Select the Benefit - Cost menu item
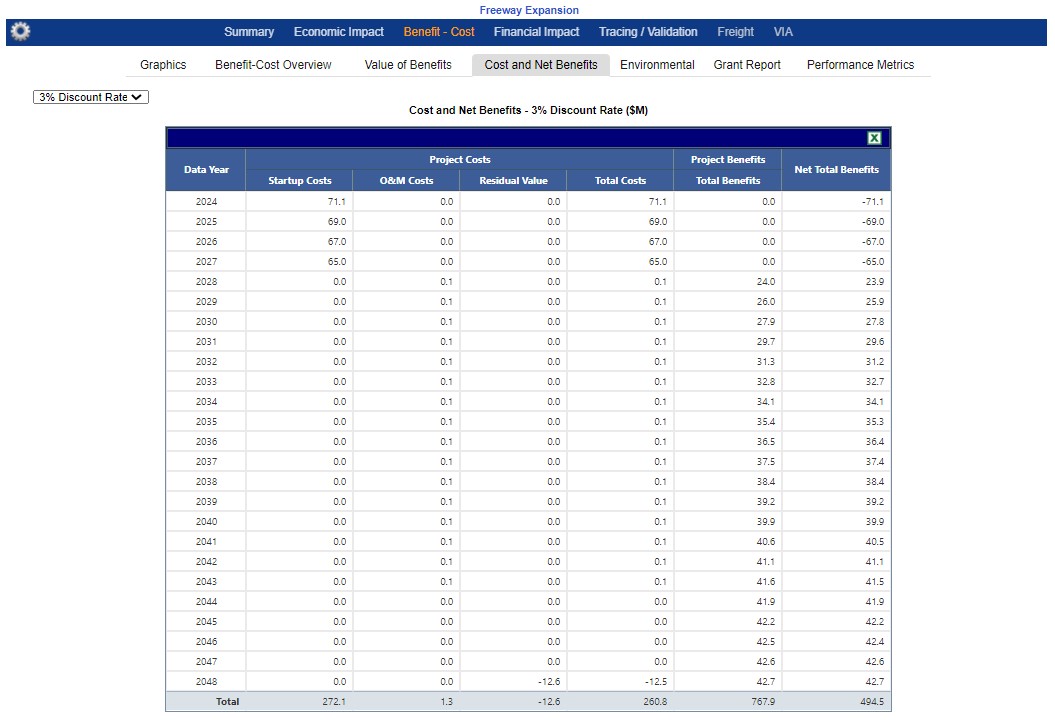Viewport: 1055px width, 727px height. point(439,32)
